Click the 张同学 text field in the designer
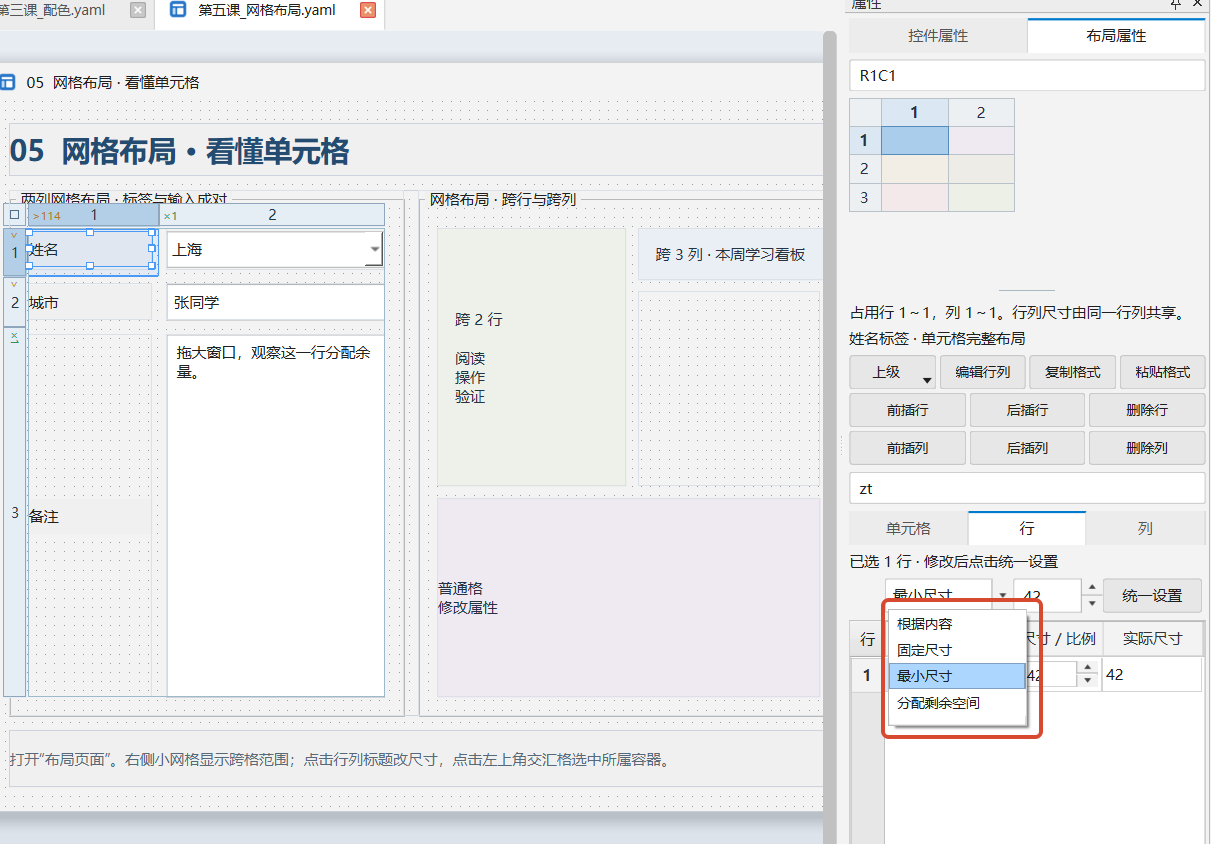Viewport: 1211px width, 844px height. click(275, 302)
